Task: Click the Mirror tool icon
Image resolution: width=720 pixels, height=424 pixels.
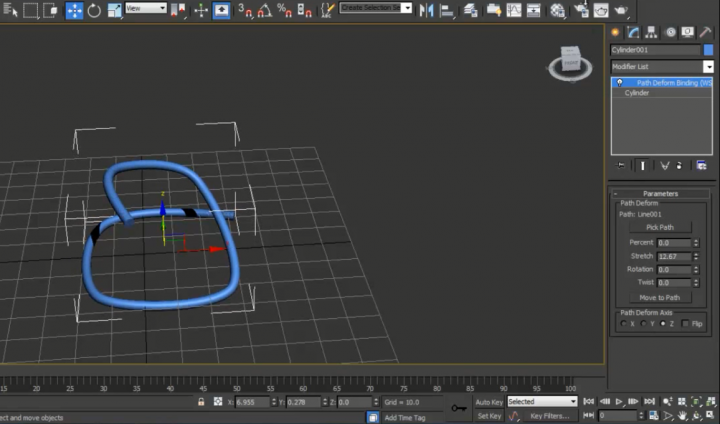Action: click(x=426, y=11)
